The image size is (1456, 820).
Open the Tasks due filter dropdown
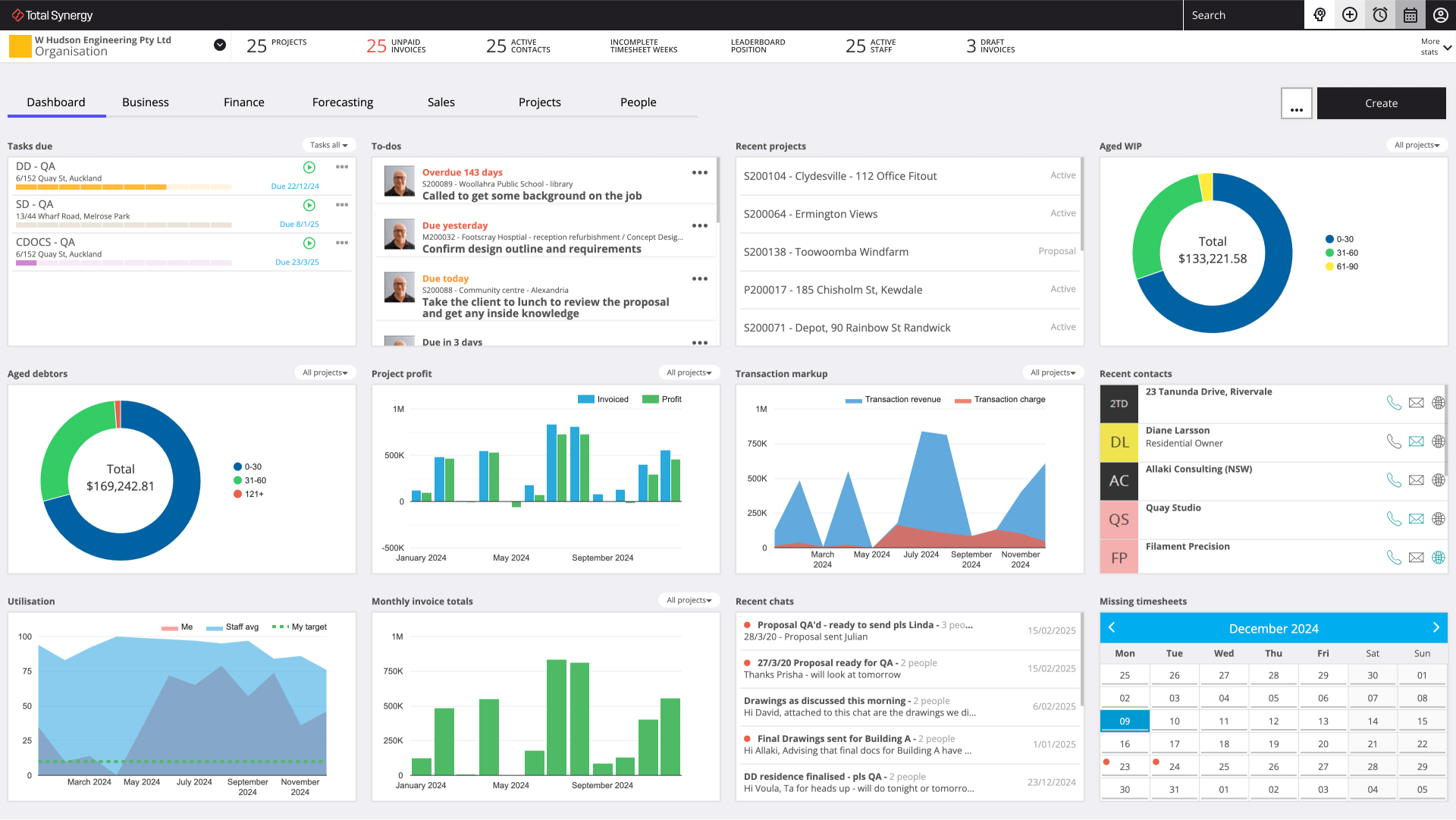pos(328,145)
